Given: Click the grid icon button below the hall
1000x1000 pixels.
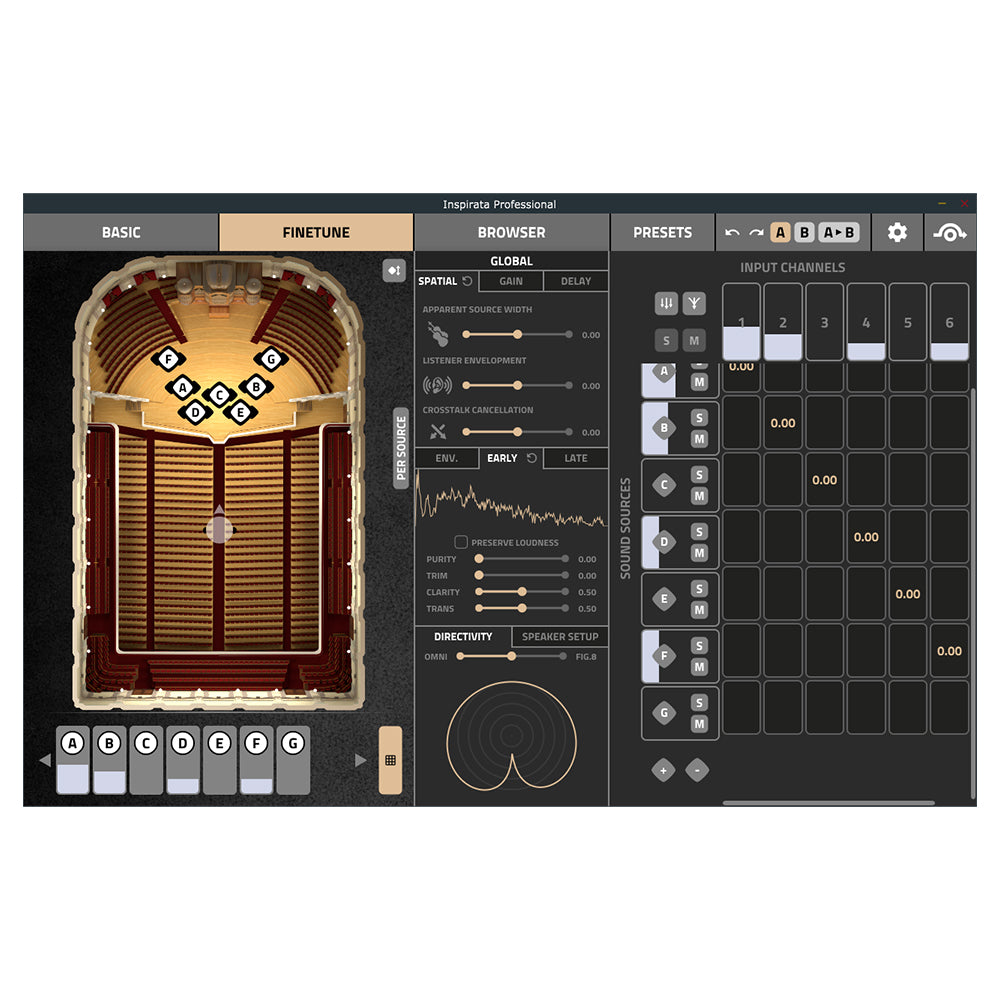Looking at the screenshot, I should pyautogui.click(x=390, y=760).
